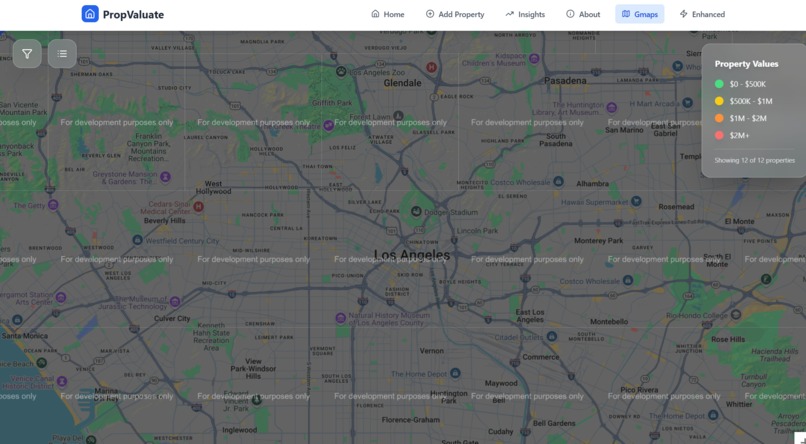The image size is (806, 444).
Task: Click the H Mart Arcadia shopping marker
Action: click(x=687, y=103)
